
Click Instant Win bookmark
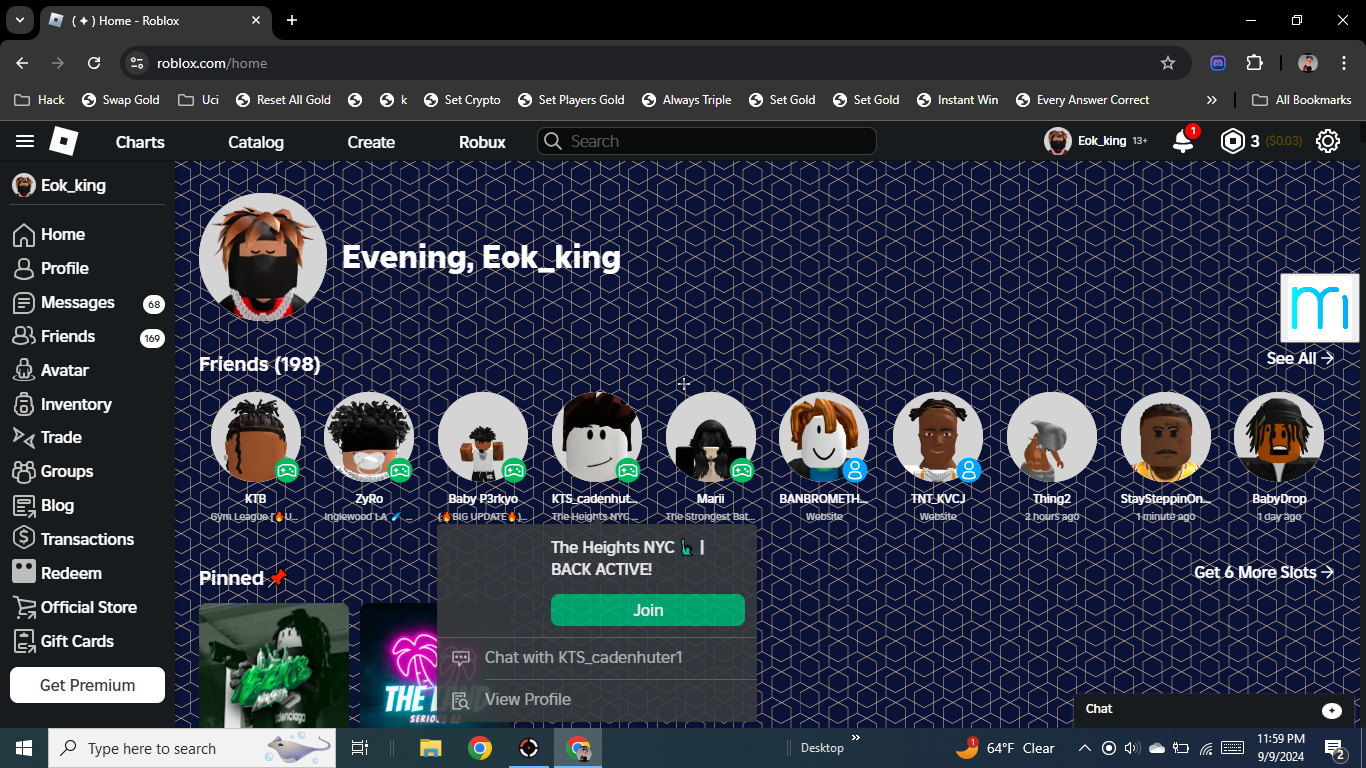[x=957, y=100]
